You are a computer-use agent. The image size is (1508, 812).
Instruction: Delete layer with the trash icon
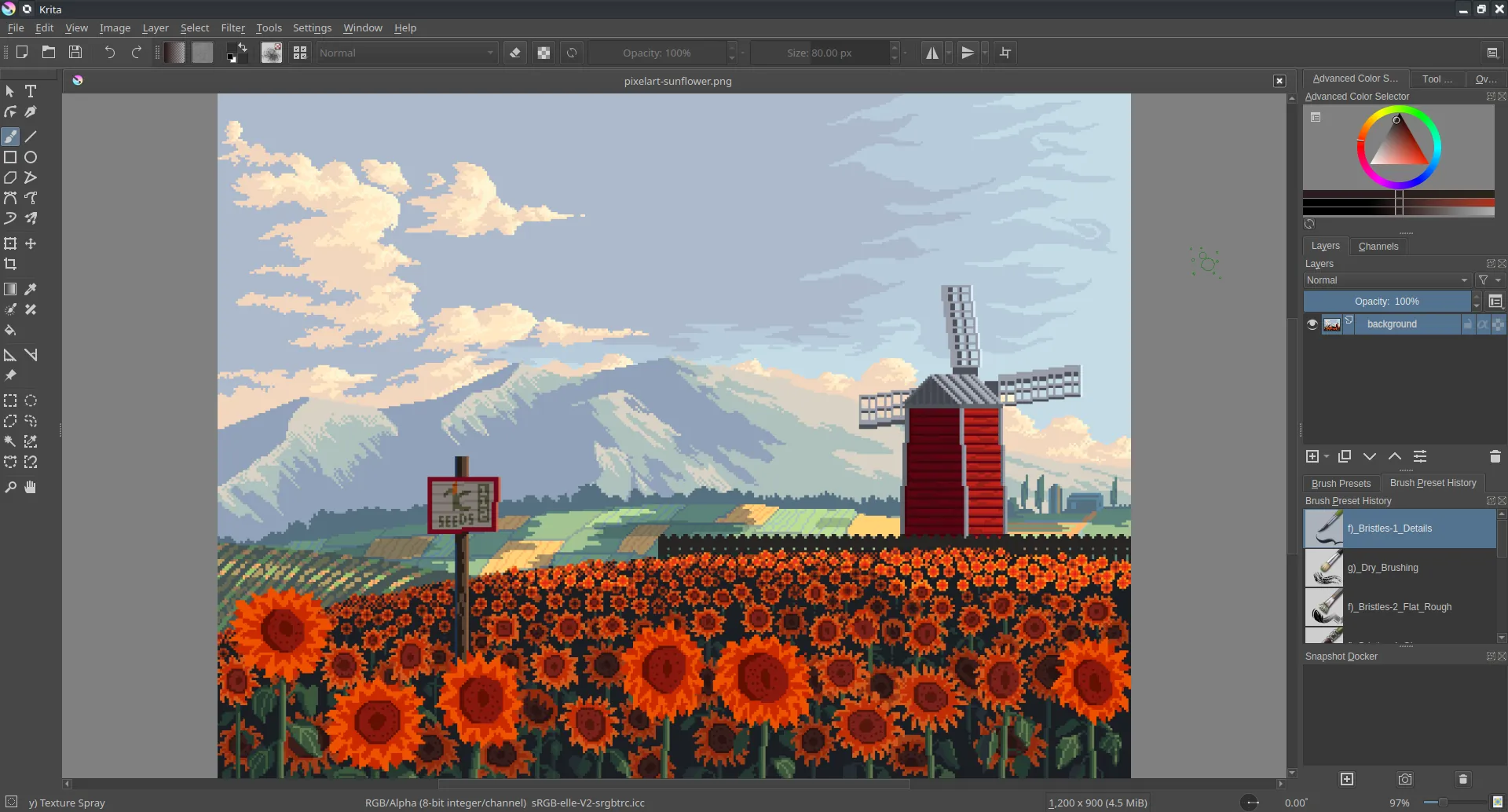coord(1495,456)
